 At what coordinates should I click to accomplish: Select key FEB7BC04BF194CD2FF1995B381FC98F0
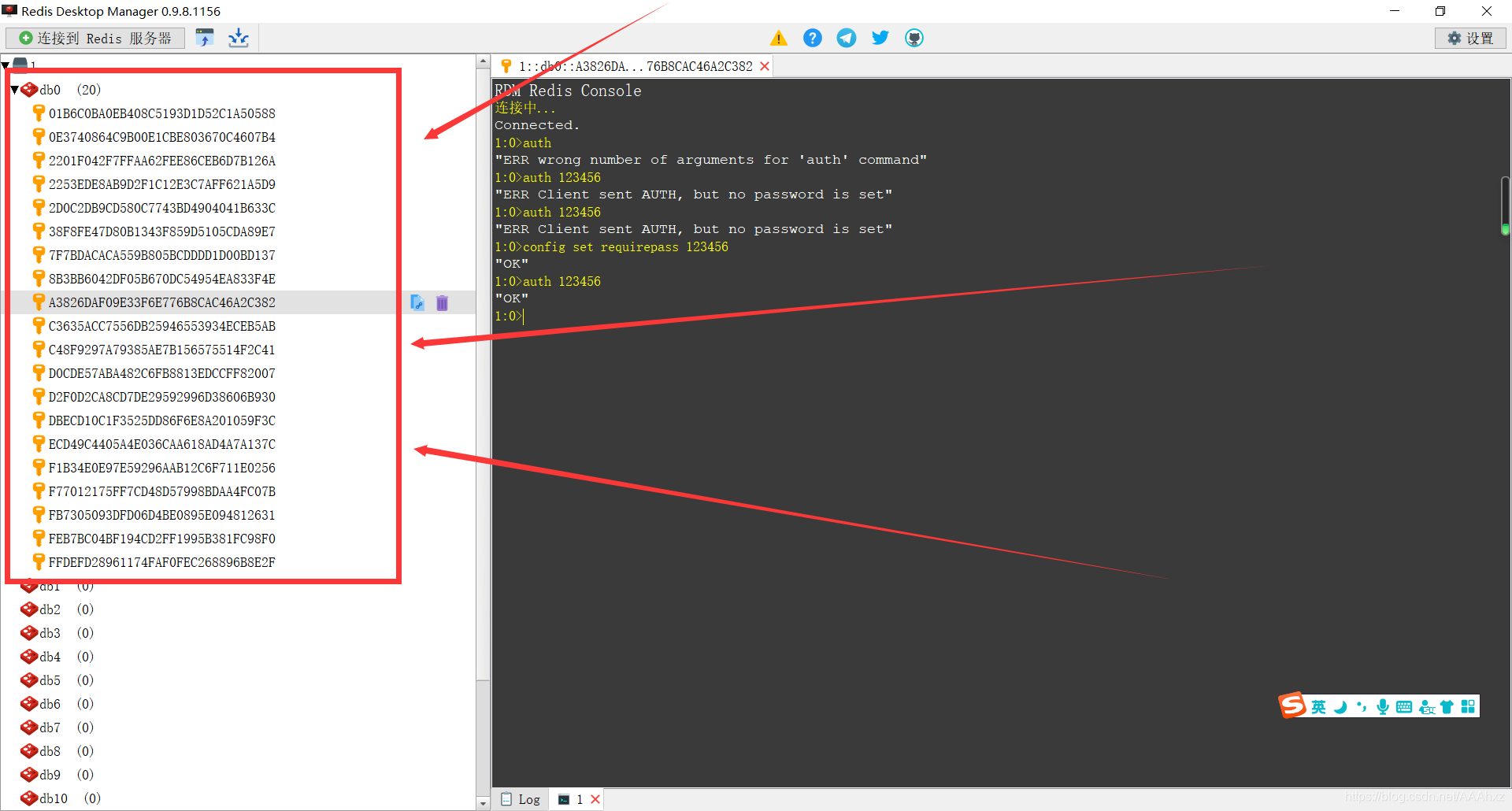pyautogui.click(x=161, y=539)
